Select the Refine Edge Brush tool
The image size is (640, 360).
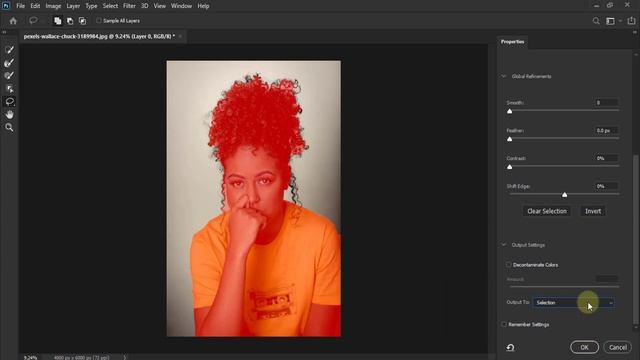(x=9, y=63)
